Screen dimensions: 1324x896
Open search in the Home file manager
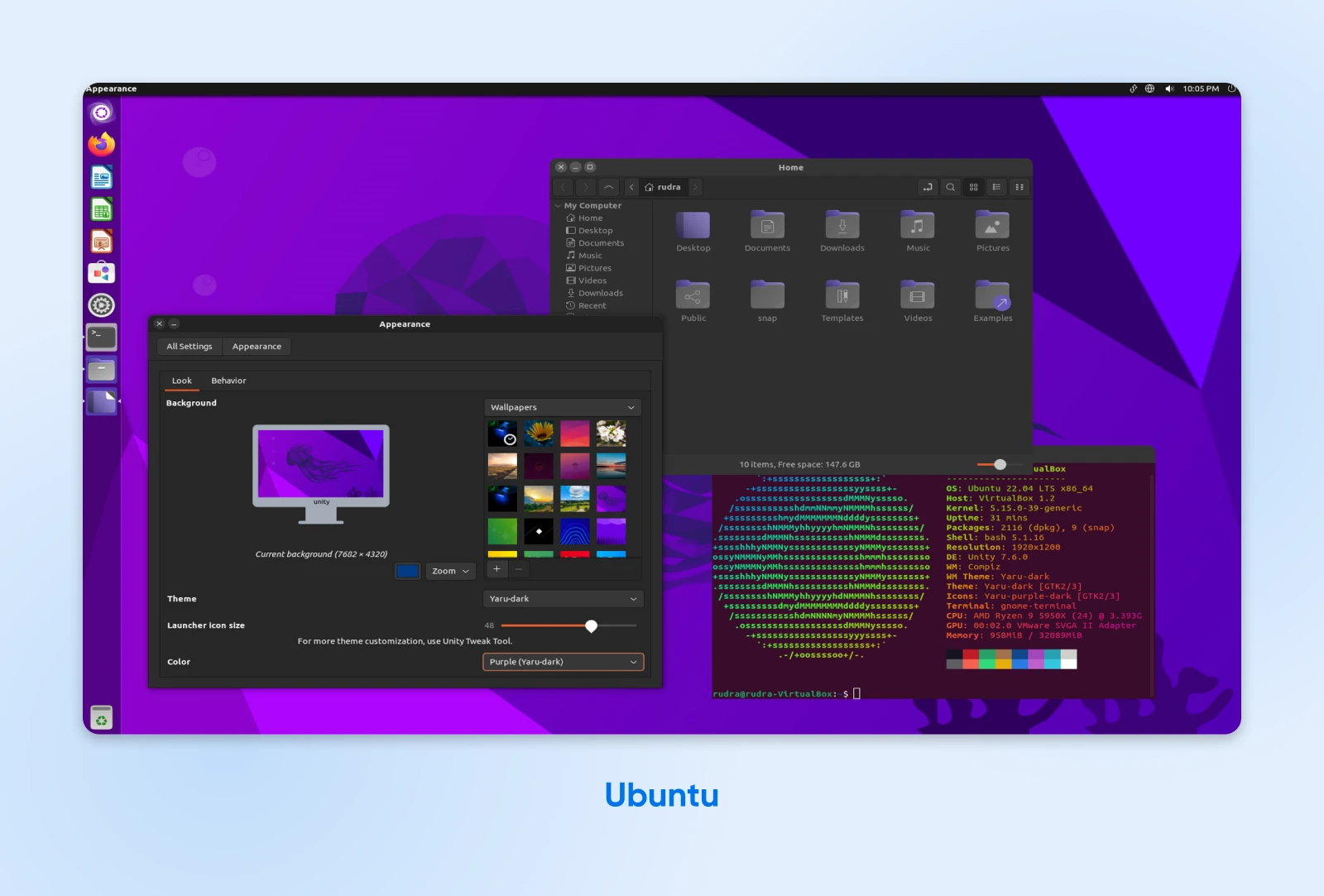pyautogui.click(x=951, y=187)
